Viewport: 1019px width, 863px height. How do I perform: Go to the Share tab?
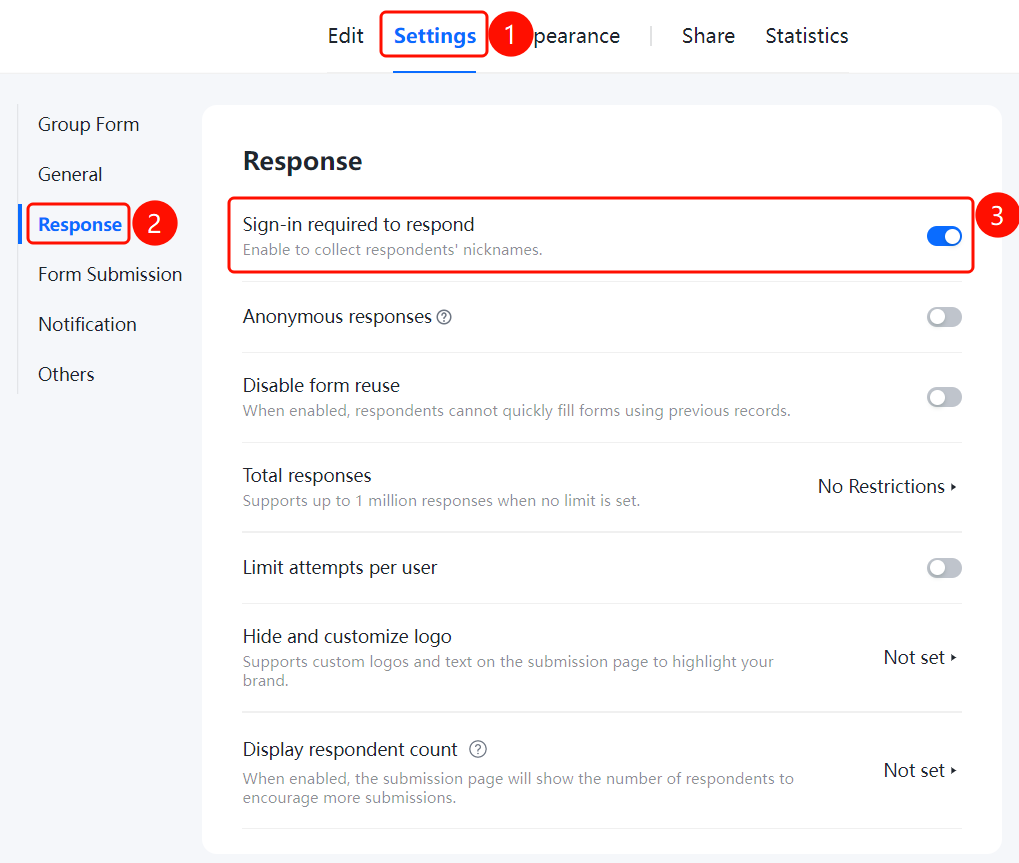pos(708,36)
